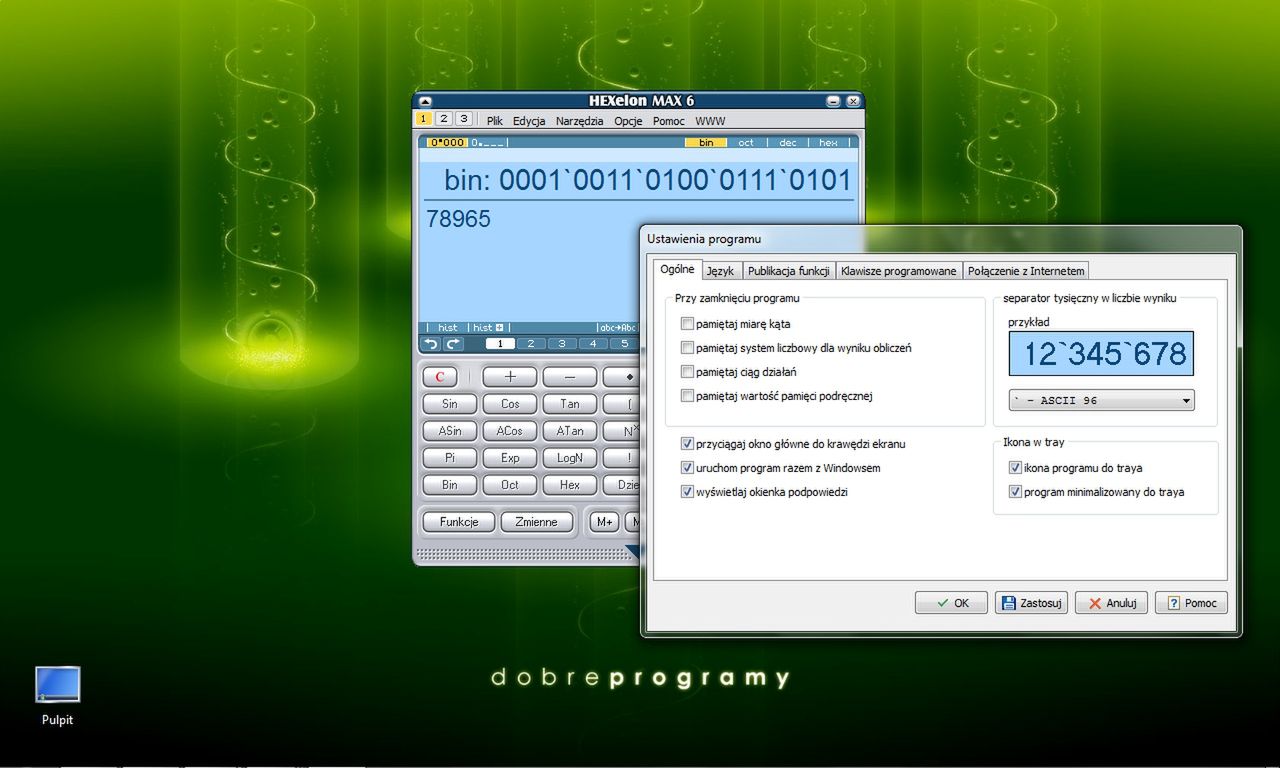Select hex result mode
The height and width of the screenshot is (768, 1280).
point(828,143)
